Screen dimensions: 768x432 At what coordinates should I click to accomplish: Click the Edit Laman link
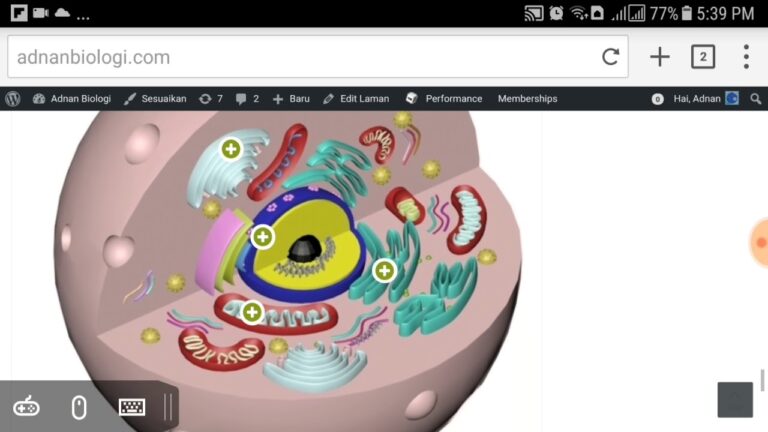click(356, 99)
